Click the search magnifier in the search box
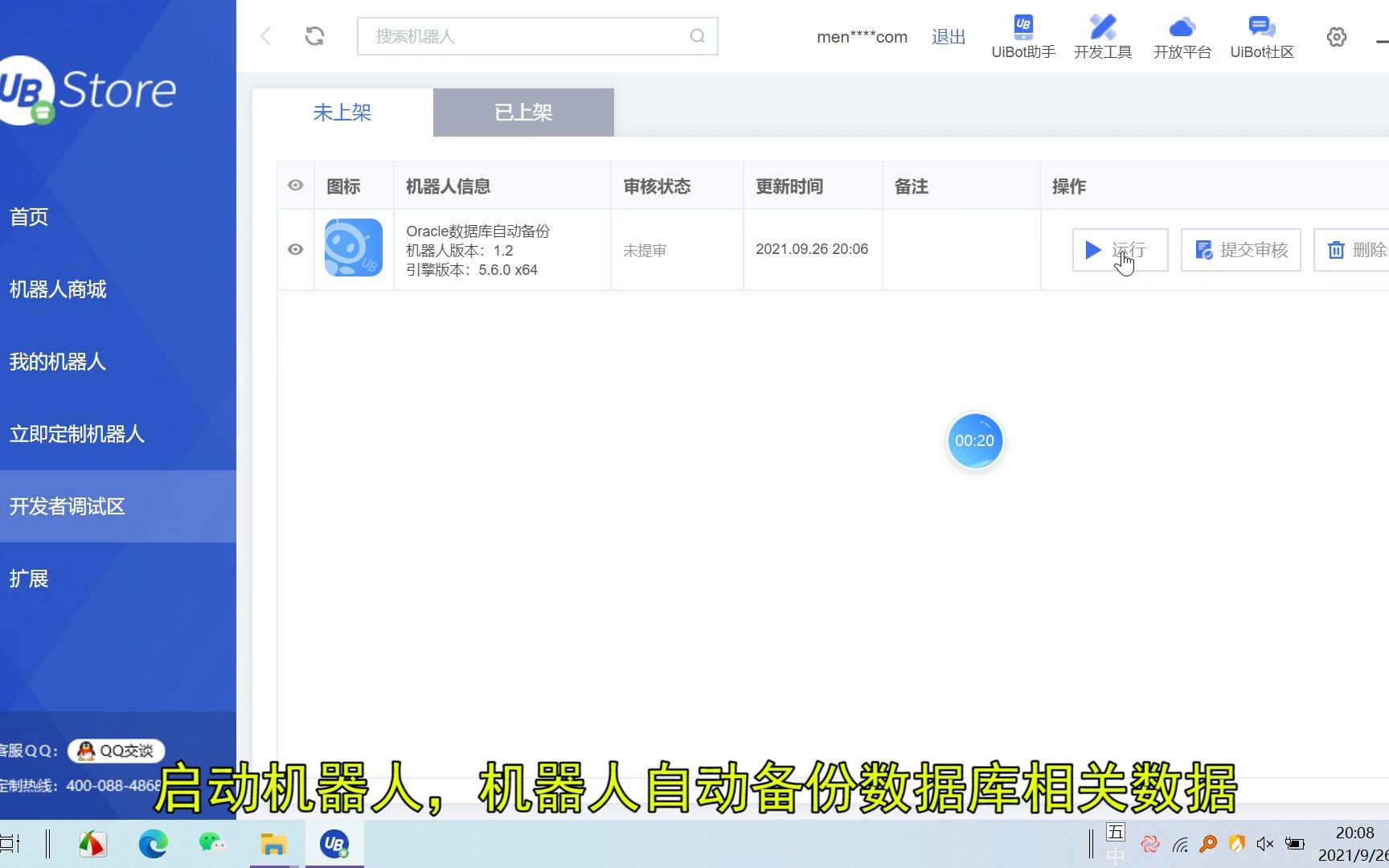This screenshot has width=1389, height=868. pyautogui.click(x=696, y=36)
